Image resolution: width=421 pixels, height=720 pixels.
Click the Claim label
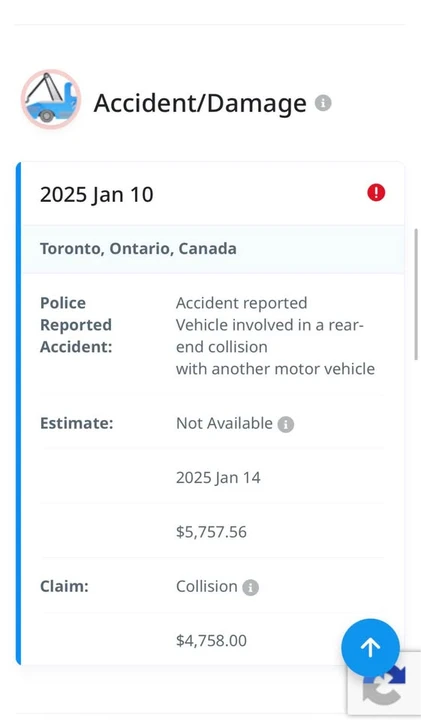64,586
